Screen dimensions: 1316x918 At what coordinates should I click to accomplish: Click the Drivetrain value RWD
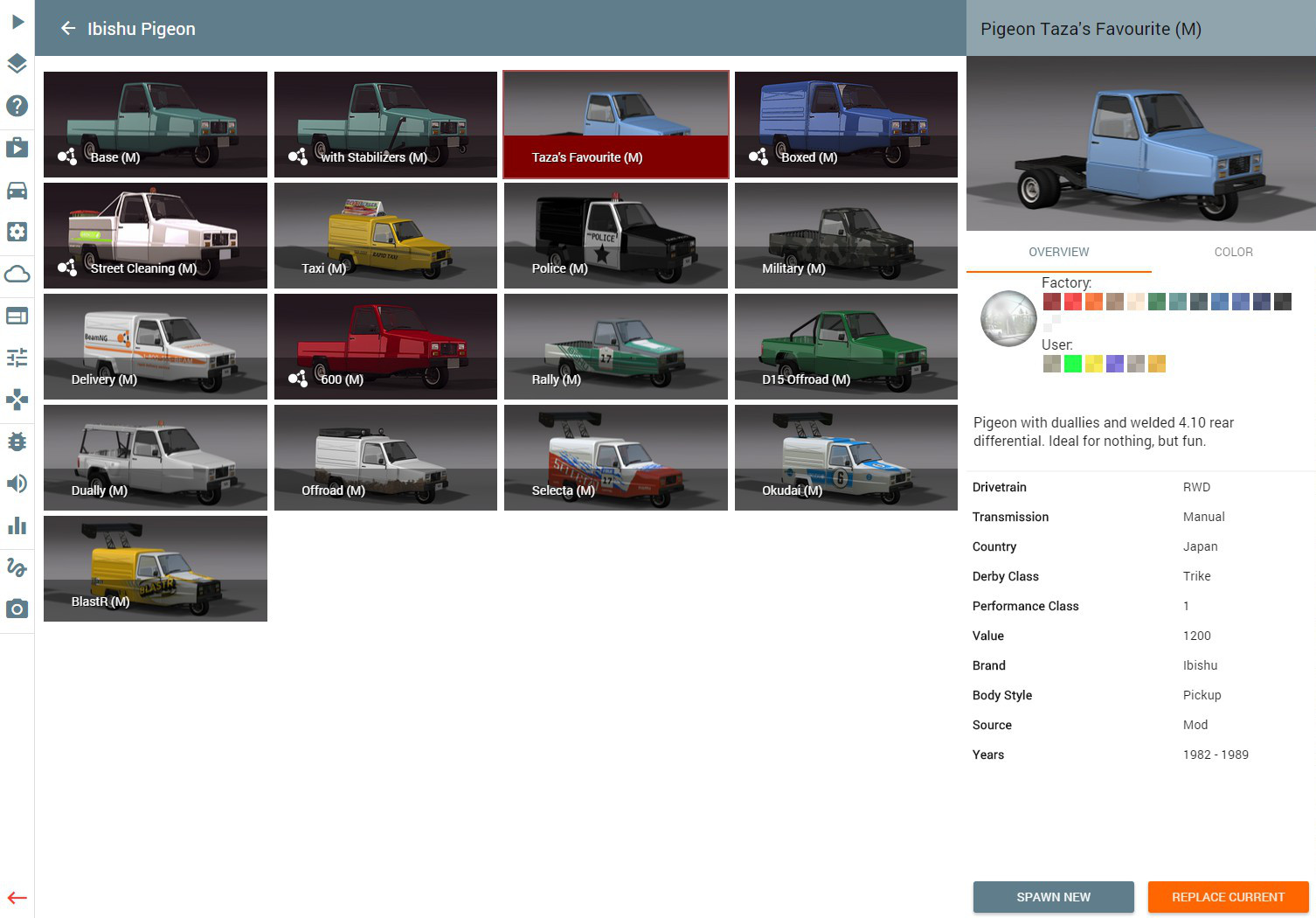click(1196, 487)
